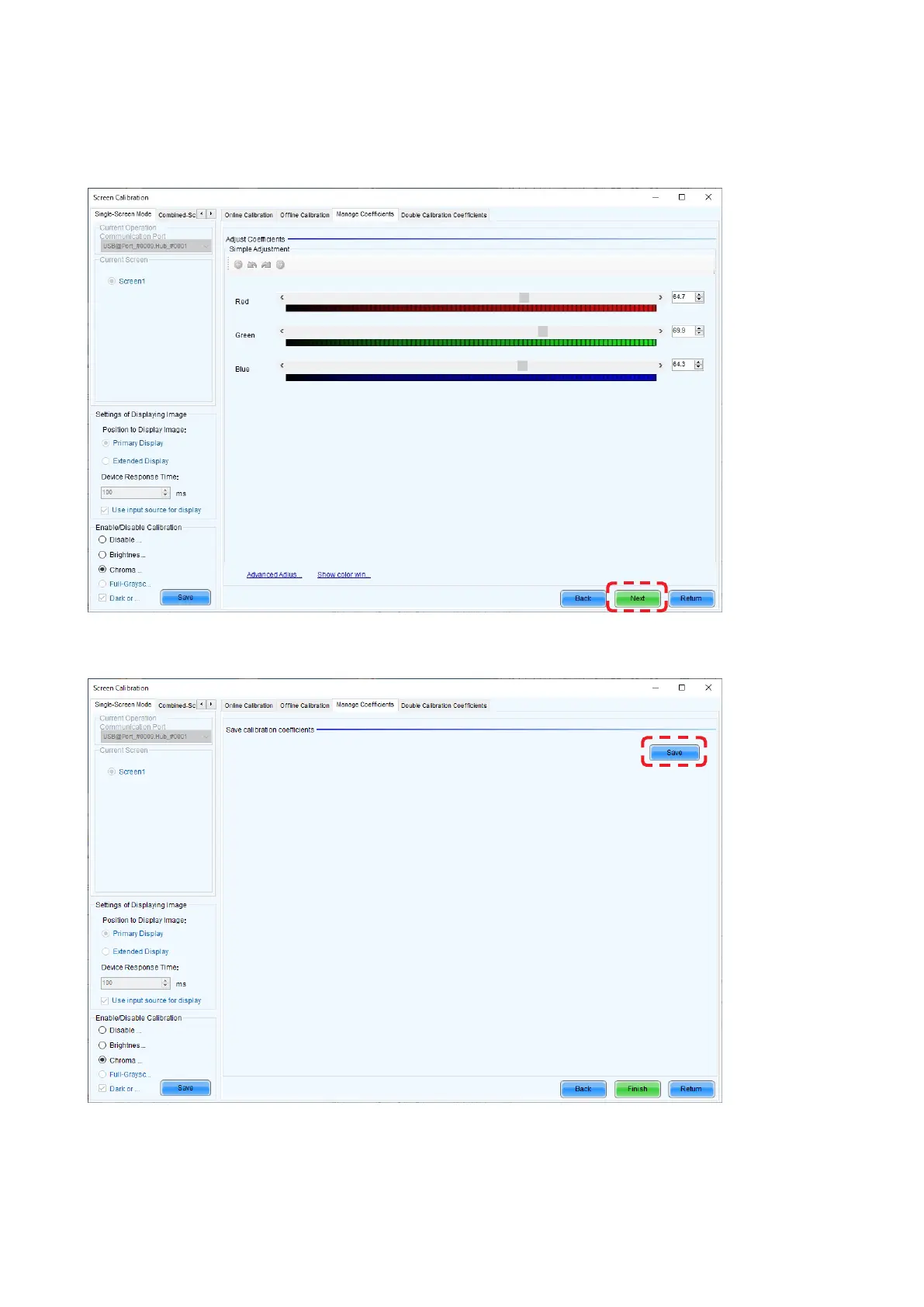
Task: Toggle 'Use input source for display' in upper window
Action: (105, 510)
